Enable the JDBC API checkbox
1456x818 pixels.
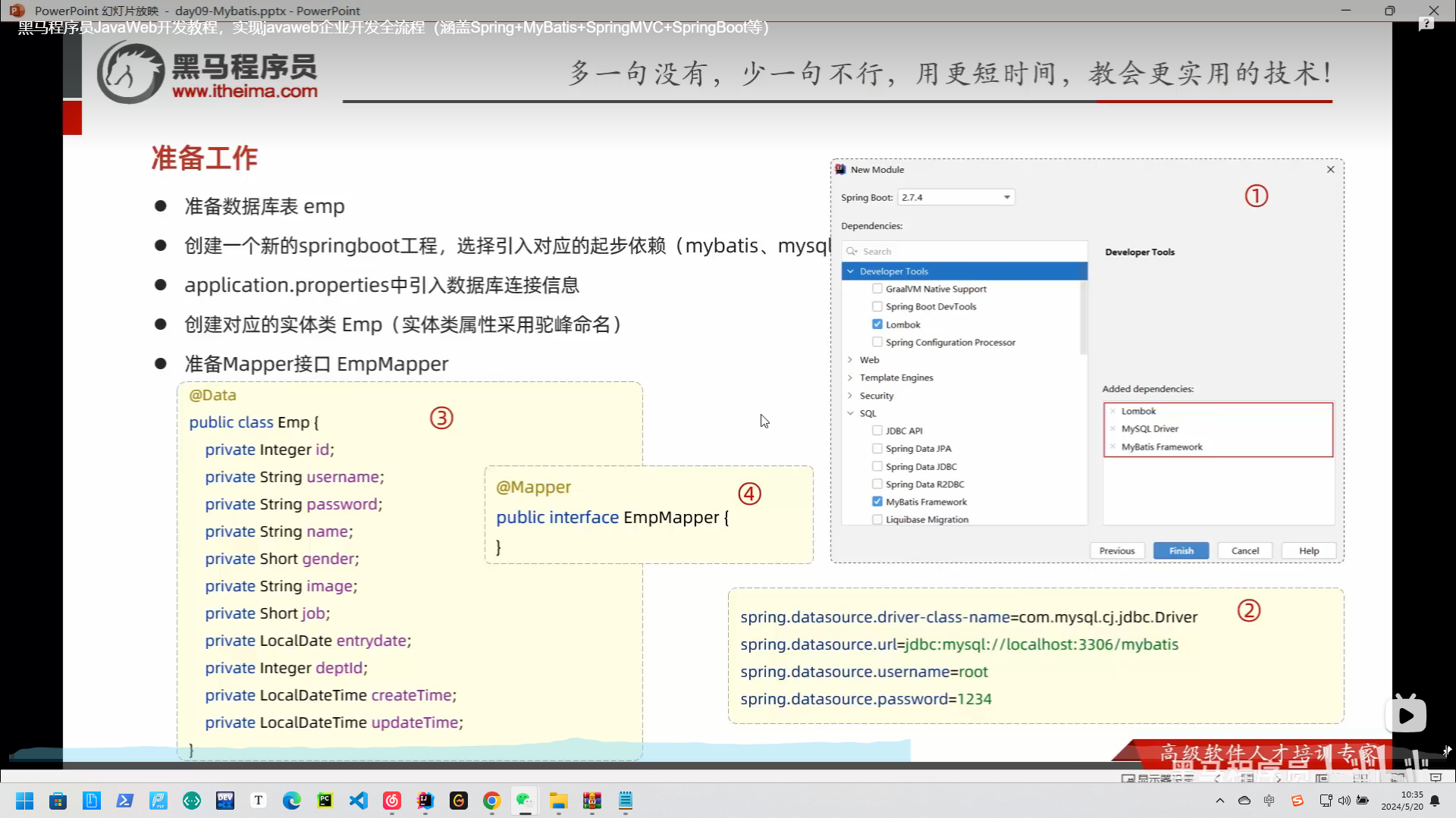(877, 431)
